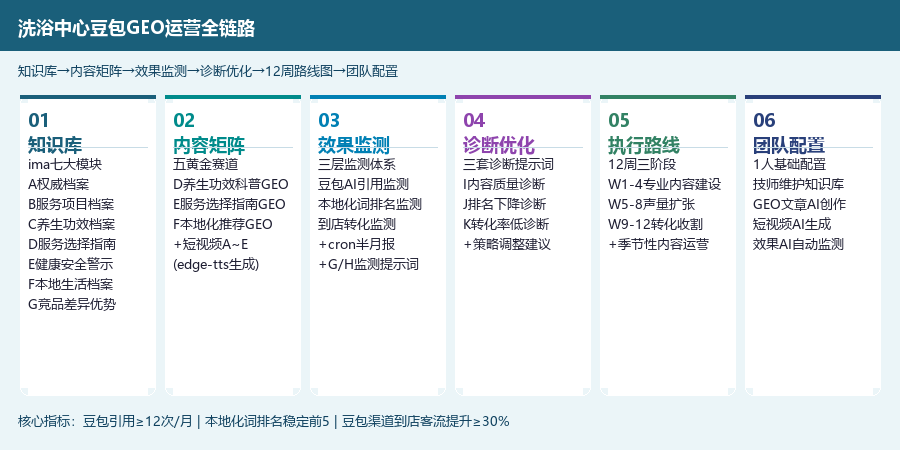Click the line (edge-tts生成)
900x450 pixels.
(x=216, y=265)
